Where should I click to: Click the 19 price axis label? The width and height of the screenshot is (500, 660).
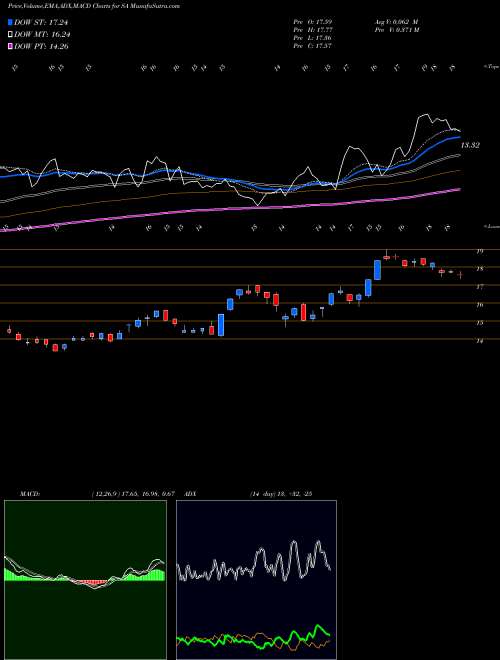479,251
